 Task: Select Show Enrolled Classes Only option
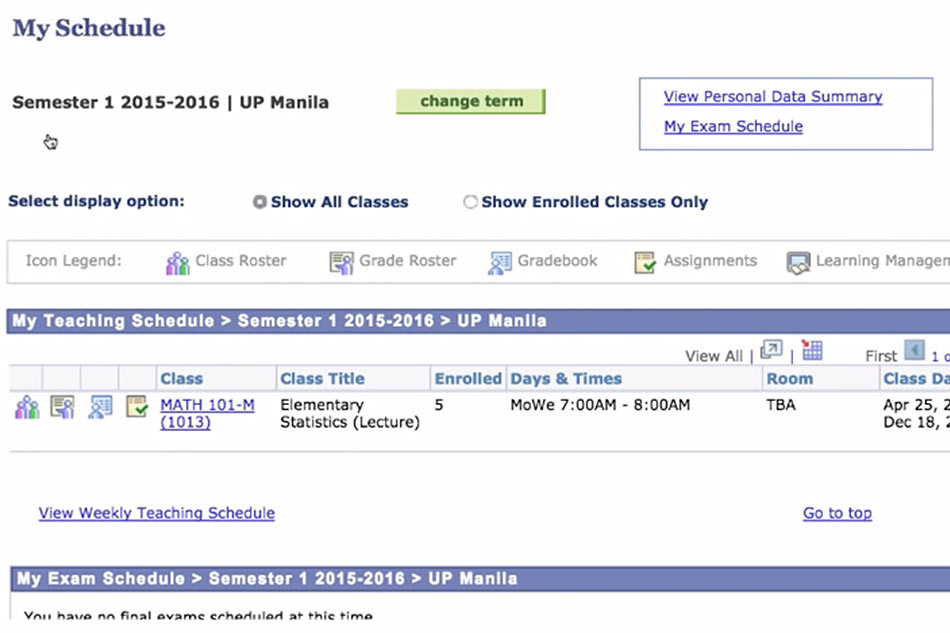pyautogui.click(x=470, y=202)
